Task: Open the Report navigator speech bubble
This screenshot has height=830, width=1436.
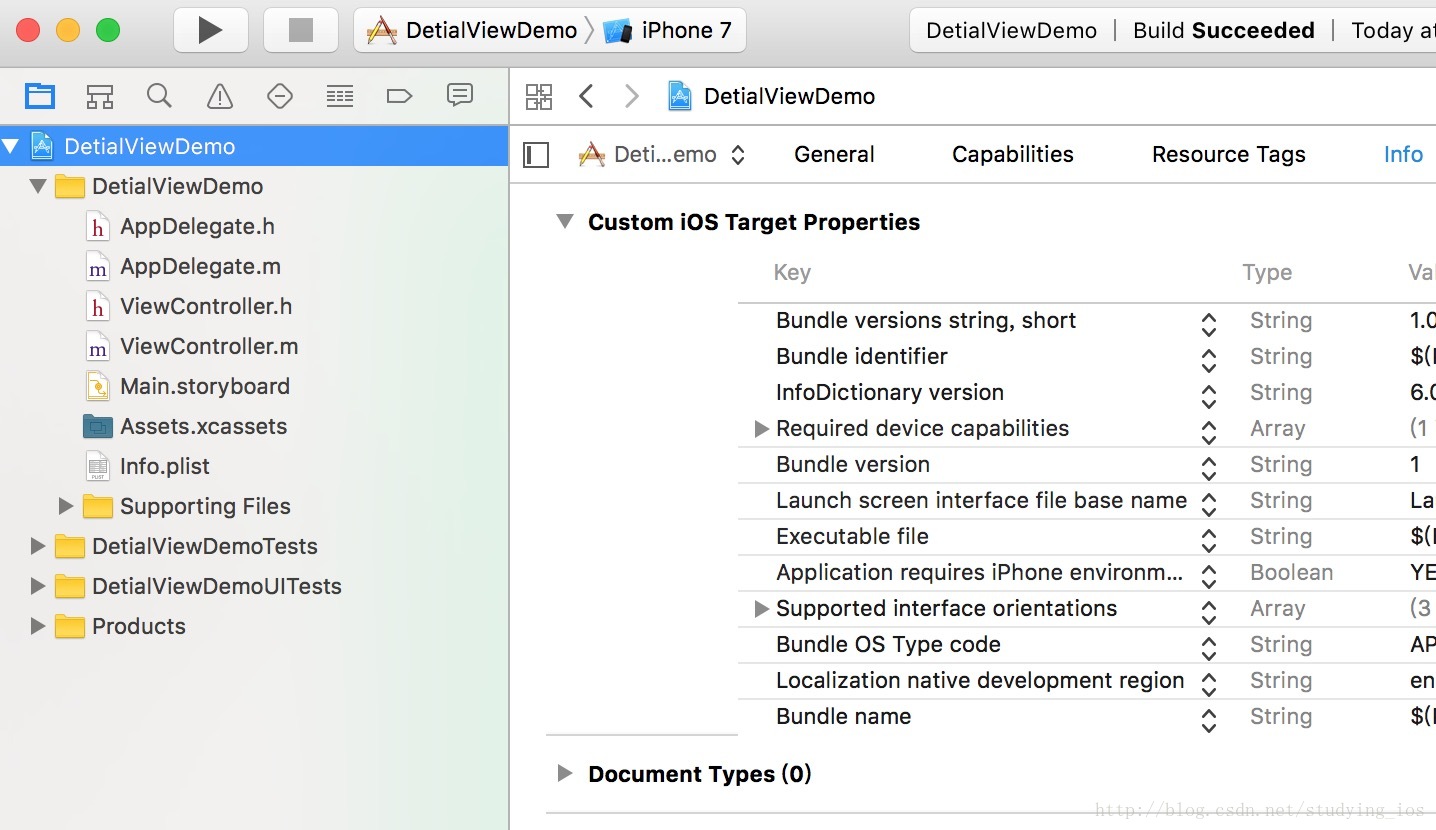Action: pos(459,96)
